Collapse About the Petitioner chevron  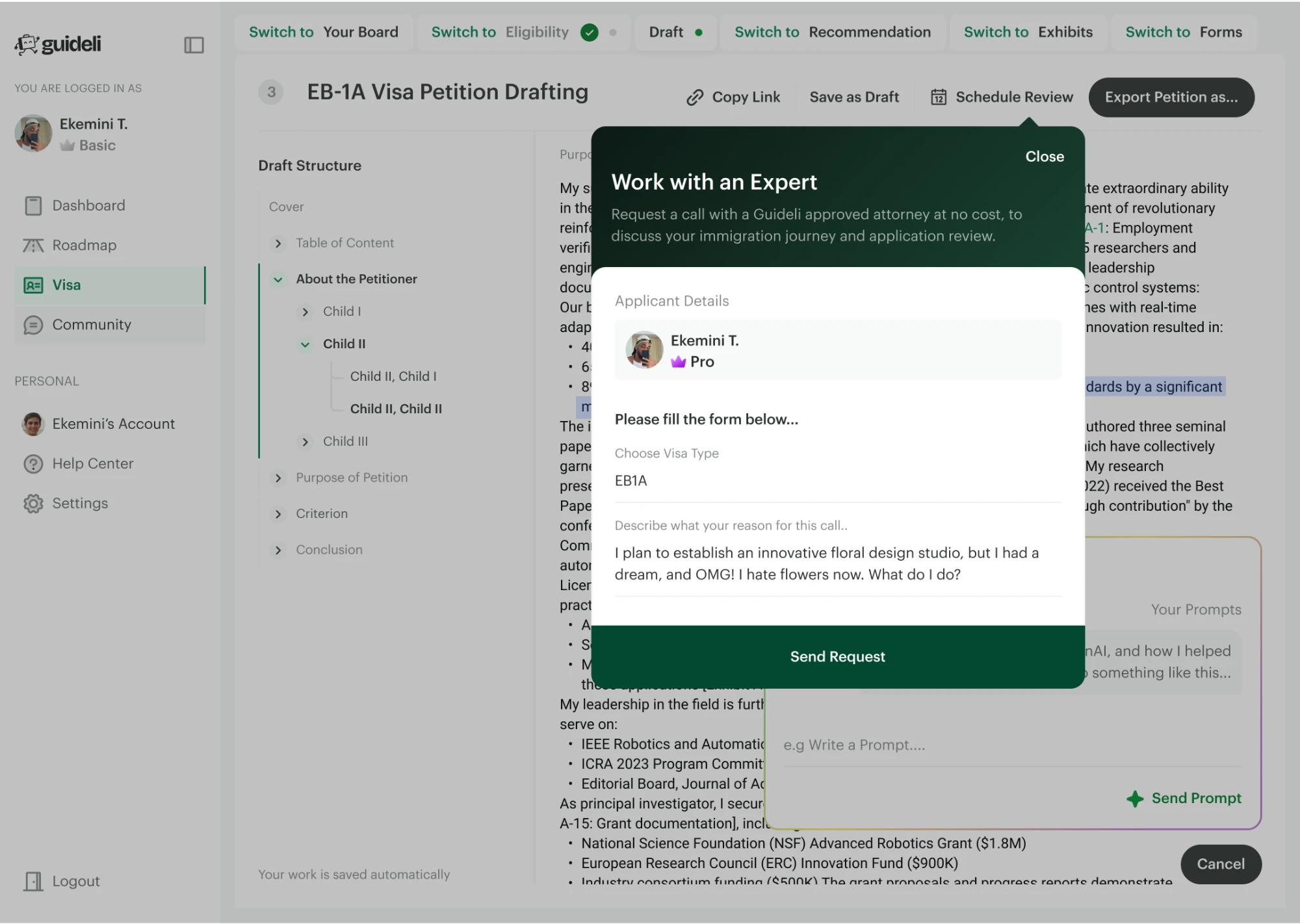pyautogui.click(x=278, y=279)
